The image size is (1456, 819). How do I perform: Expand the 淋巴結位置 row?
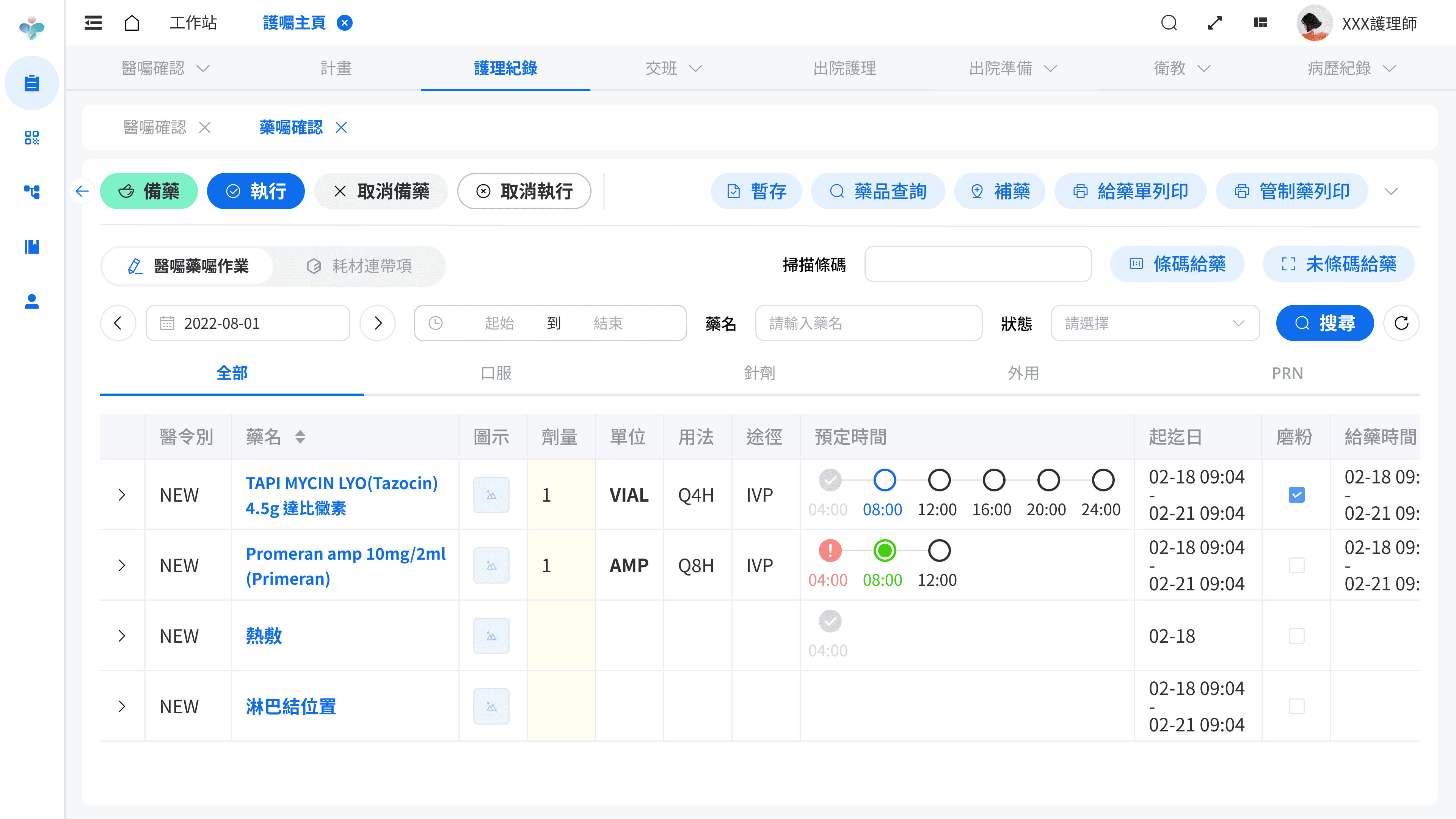[x=121, y=706]
